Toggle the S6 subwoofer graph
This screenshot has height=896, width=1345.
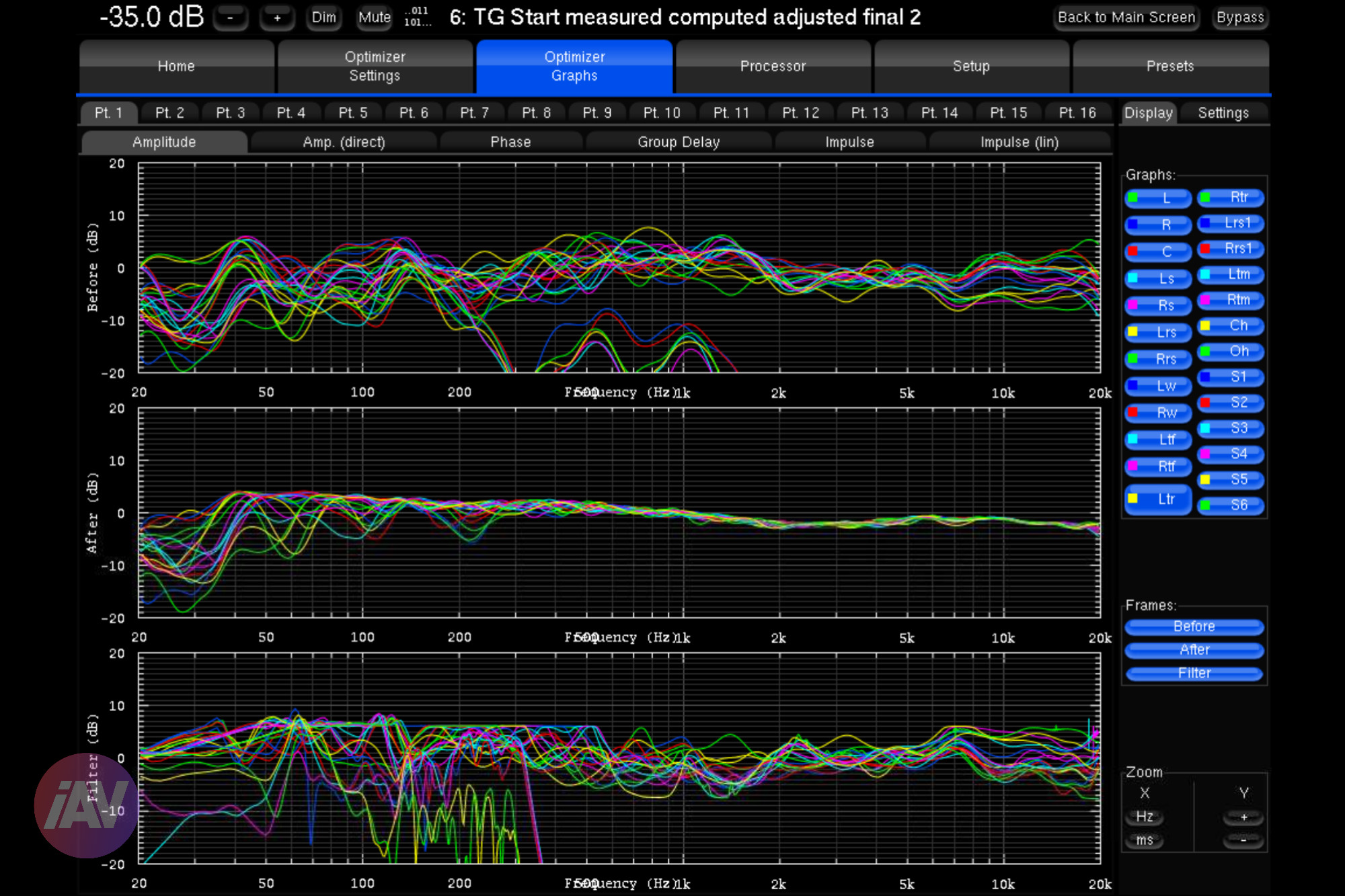1231,505
